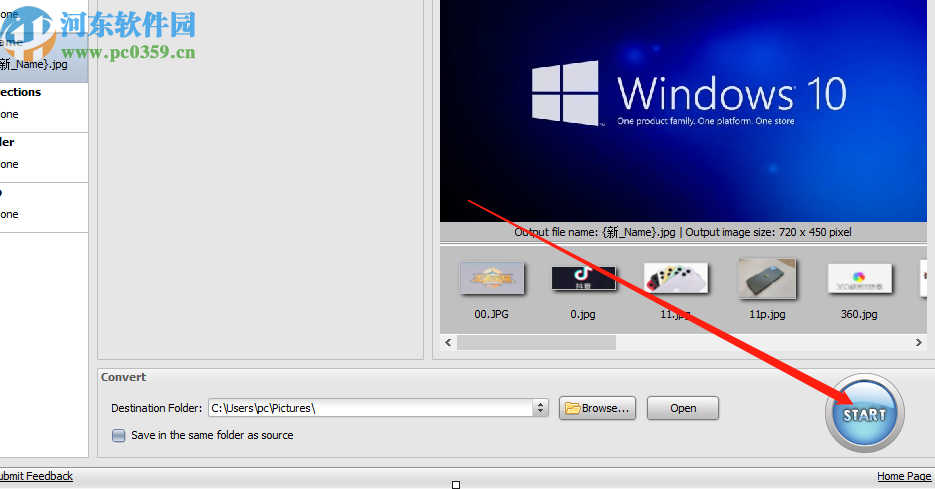Open the Destination Folder dropdown arrows
This screenshot has height=489, width=935.
540,408
